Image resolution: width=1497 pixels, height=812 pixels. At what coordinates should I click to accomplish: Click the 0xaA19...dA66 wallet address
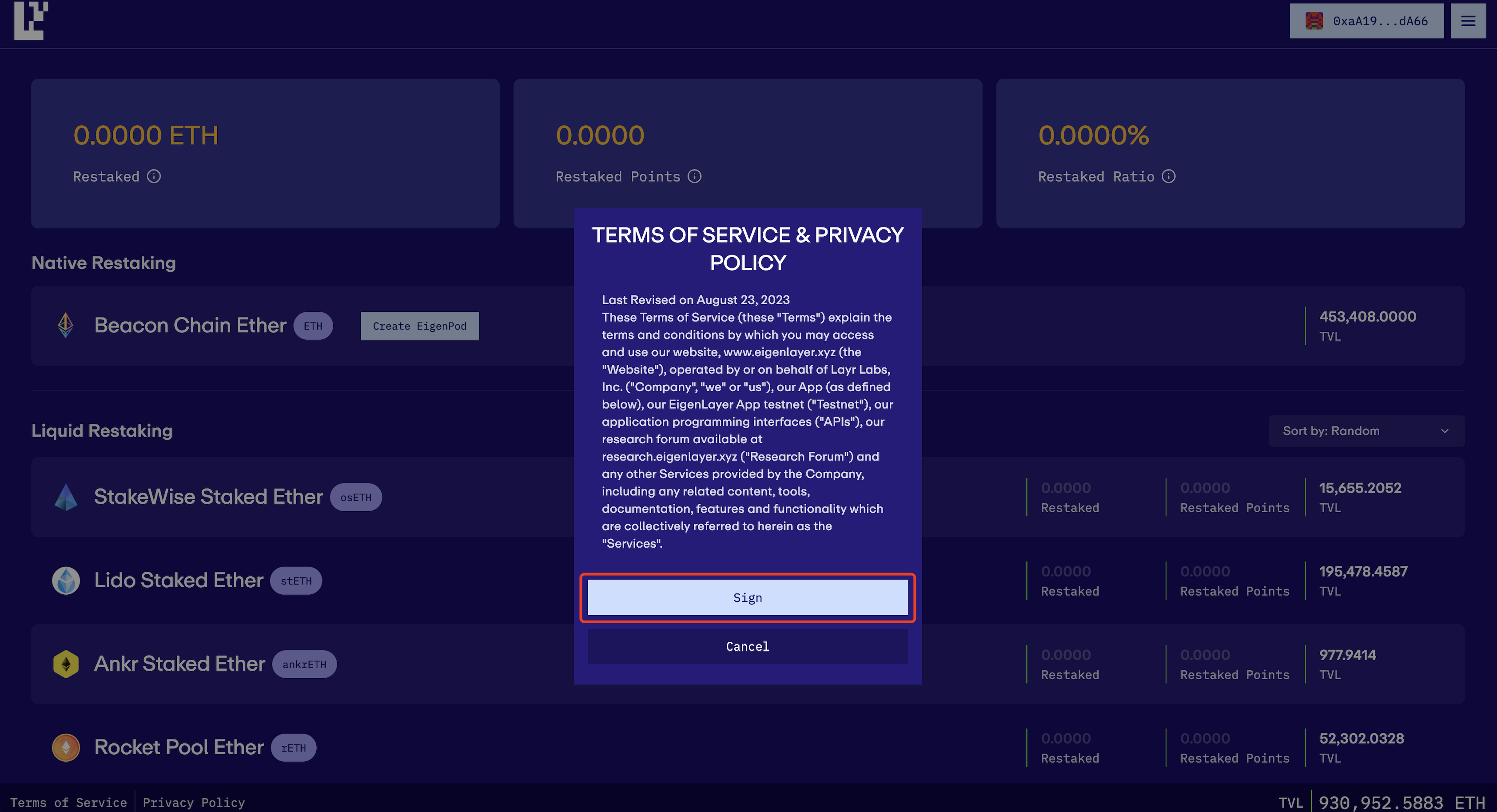[1380, 20]
